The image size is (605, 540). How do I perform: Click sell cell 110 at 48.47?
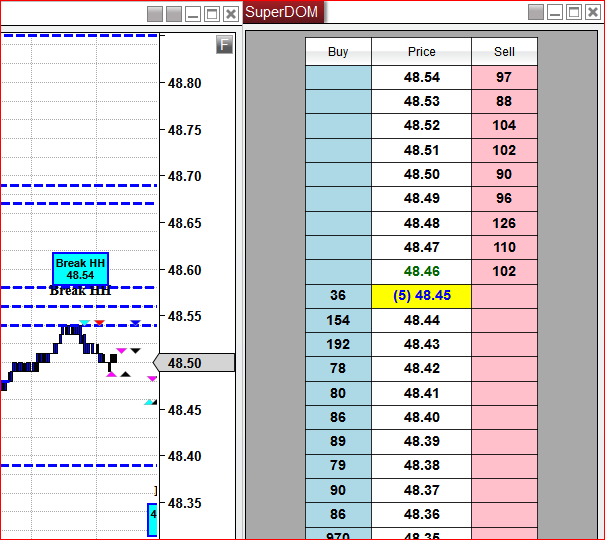[504, 248]
